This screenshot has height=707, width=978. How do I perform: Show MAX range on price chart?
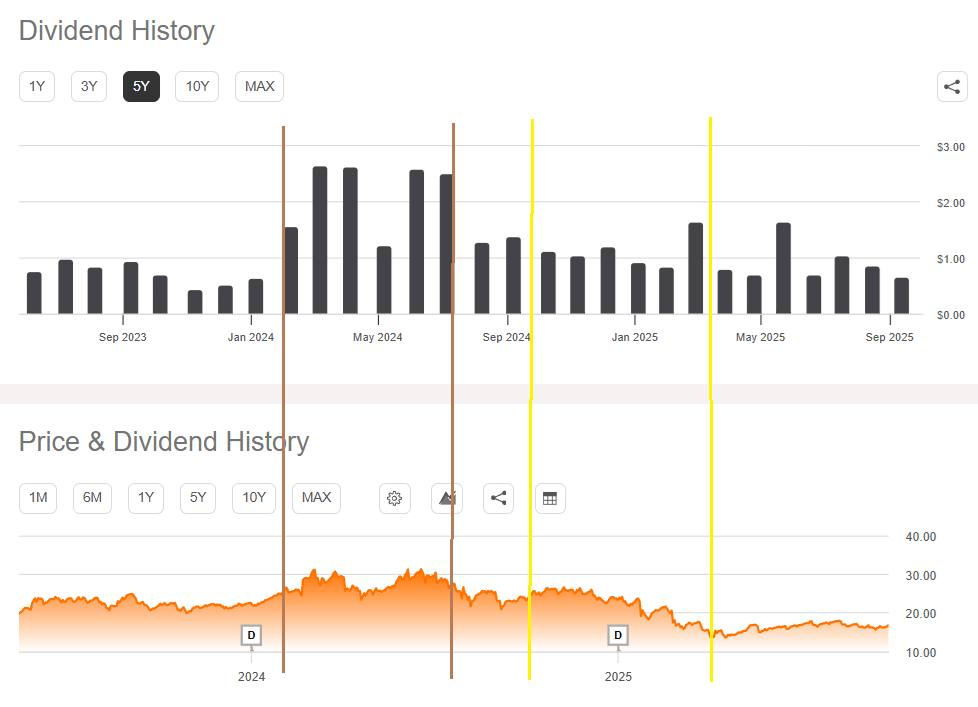point(316,498)
